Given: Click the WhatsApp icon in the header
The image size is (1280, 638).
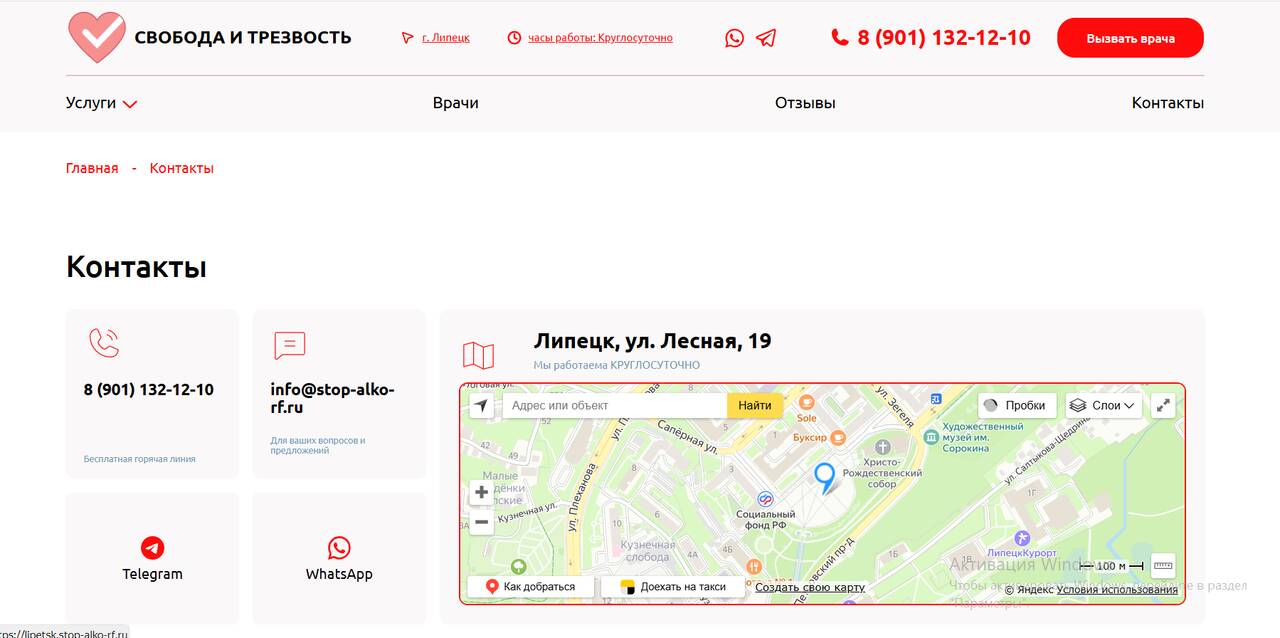Looking at the screenshot, I should 734,38.
